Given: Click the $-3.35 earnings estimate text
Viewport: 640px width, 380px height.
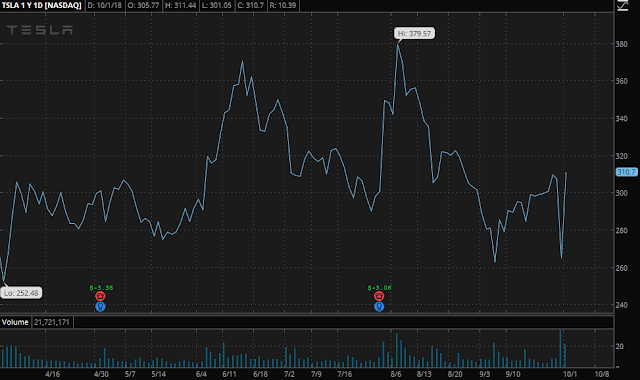Looking at the screenshot, I should pyautogui.click(x=101, y=288).
